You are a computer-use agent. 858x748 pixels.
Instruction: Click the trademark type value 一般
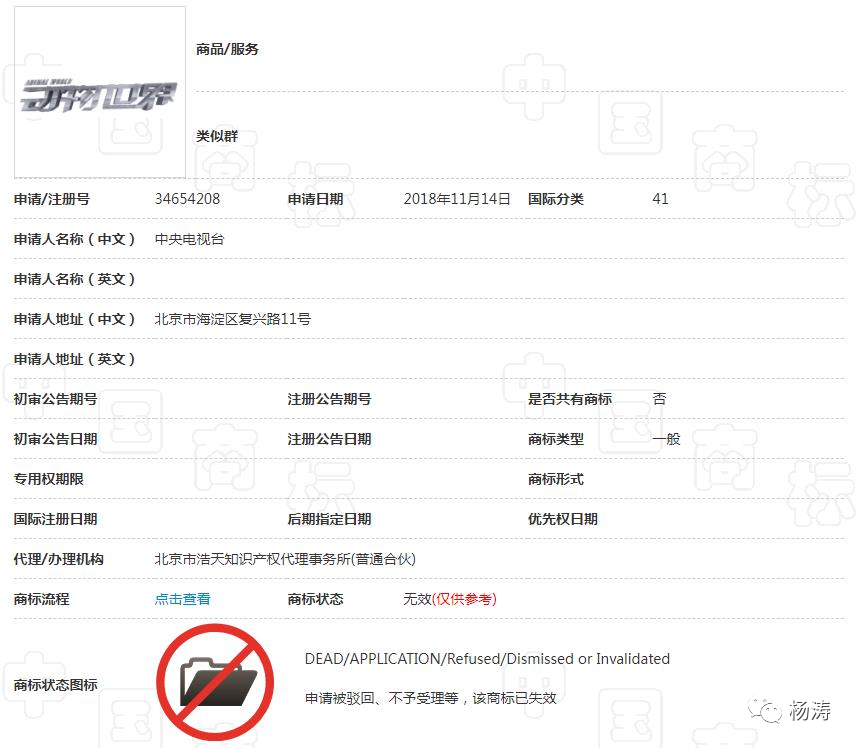(666, 439)
